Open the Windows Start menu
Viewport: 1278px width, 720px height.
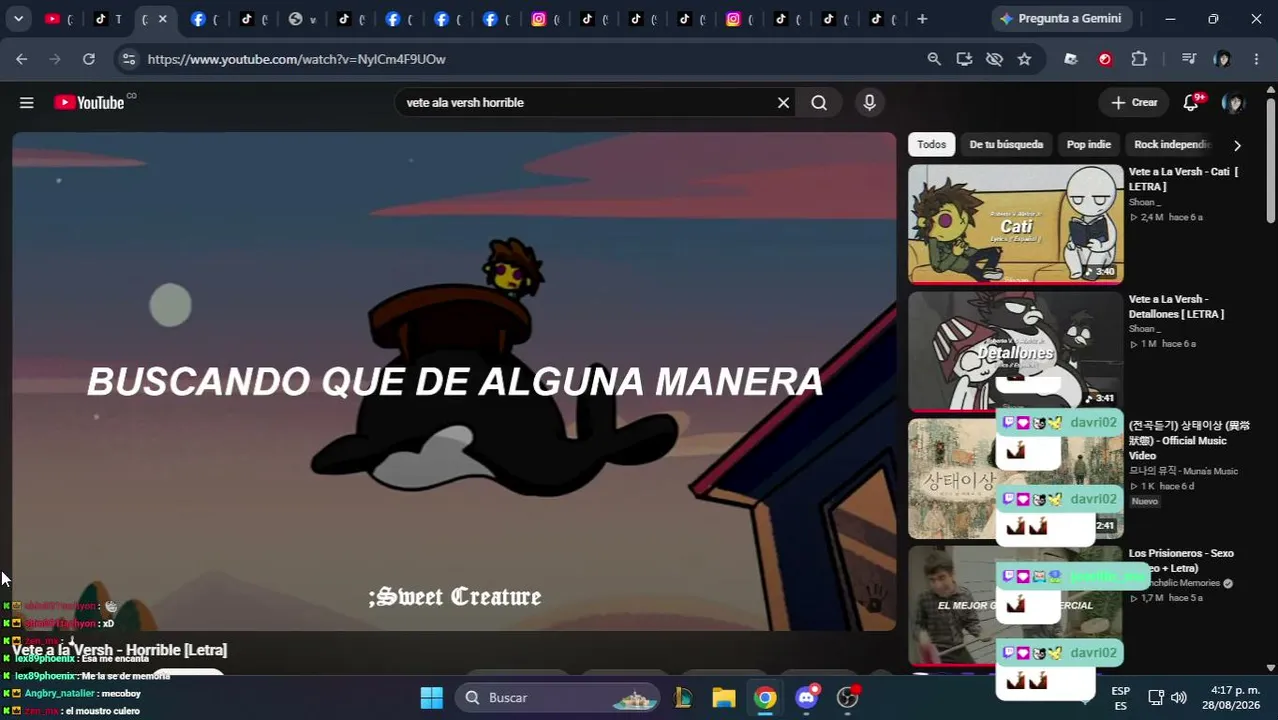coord(431,697)
